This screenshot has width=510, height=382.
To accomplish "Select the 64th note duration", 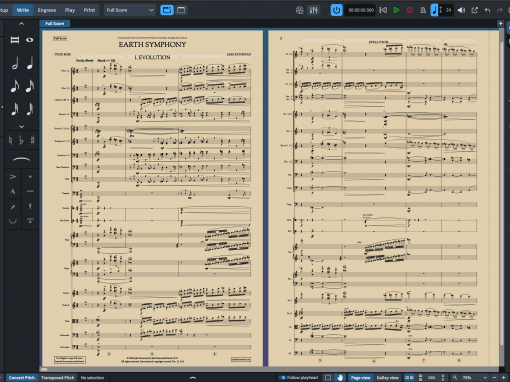I will coord(30,109).
